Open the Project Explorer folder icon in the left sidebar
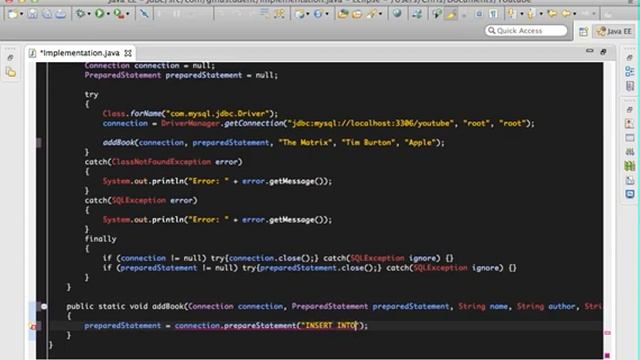The image size is (640, 360). [x=11, y=73]
